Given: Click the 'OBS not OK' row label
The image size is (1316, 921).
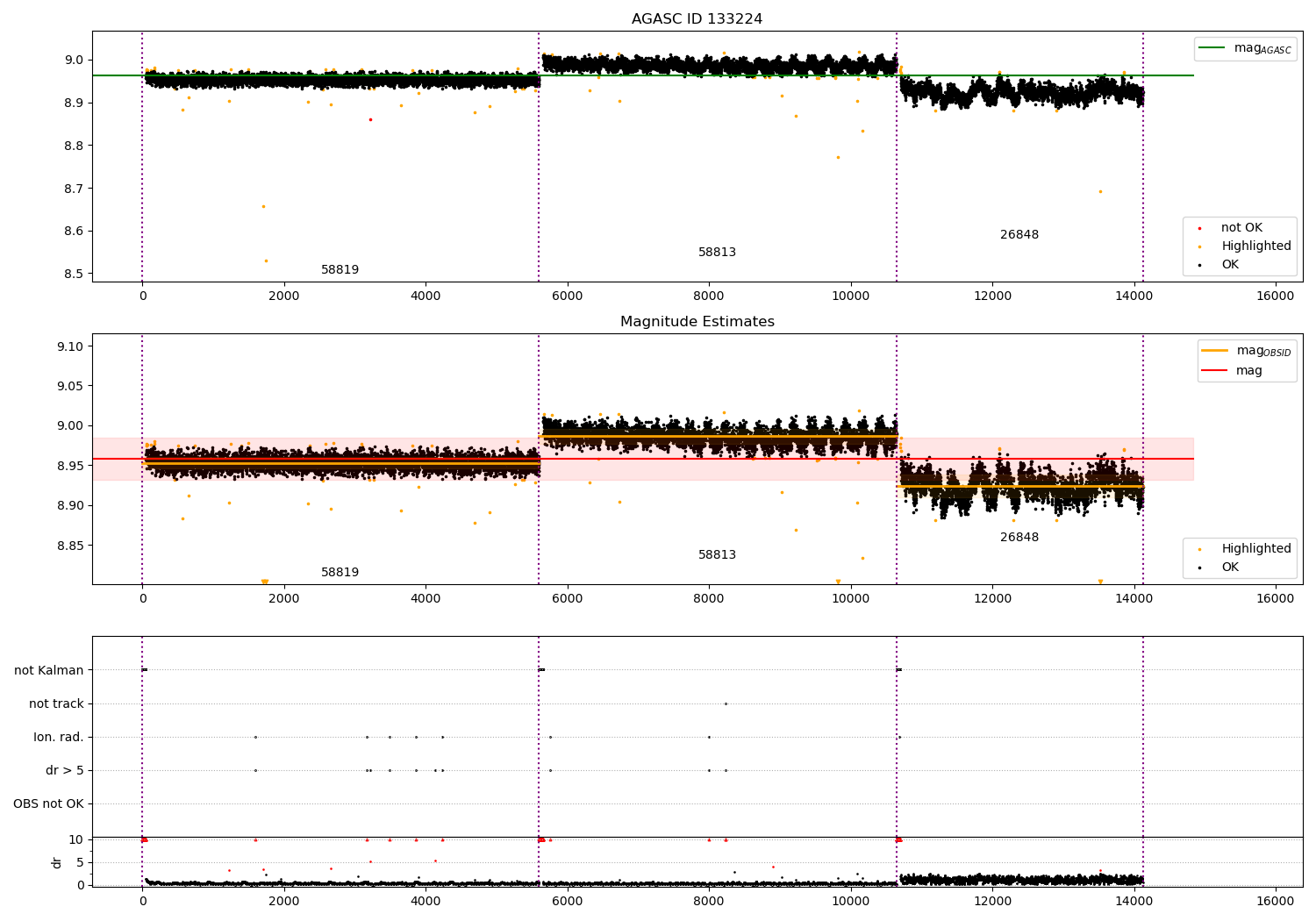Looking at the screenshot, I should tap(48, 804).
